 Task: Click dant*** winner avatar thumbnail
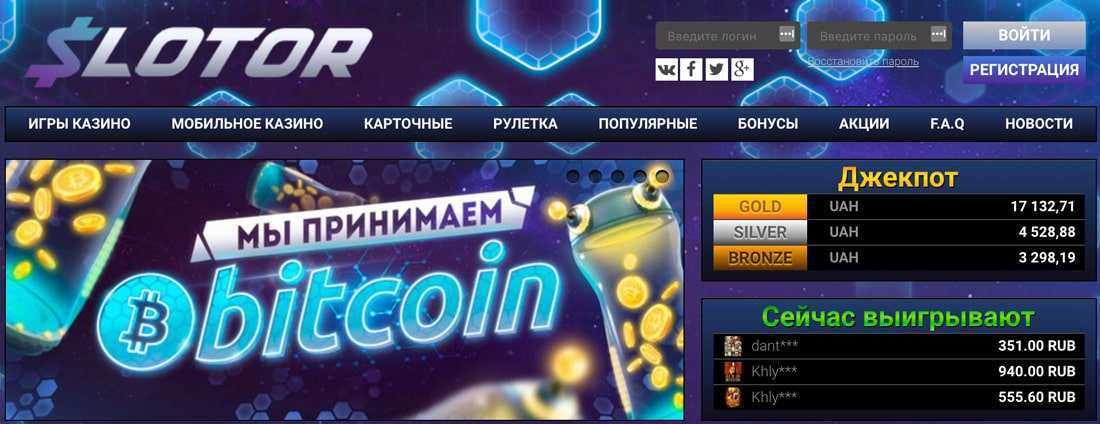click(732, 345)
